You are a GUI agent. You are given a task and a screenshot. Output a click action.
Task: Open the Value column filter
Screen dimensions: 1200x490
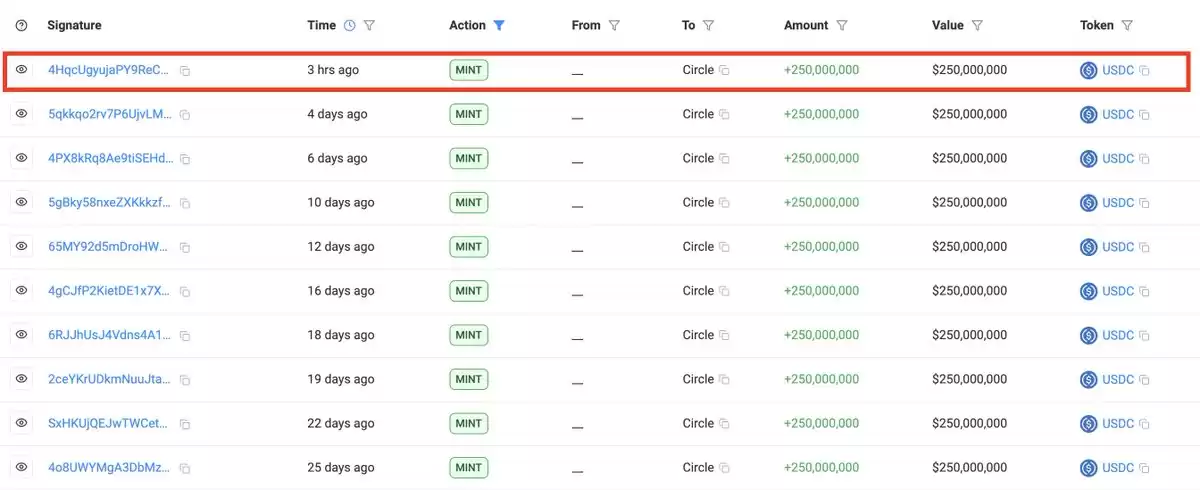pos(977,26)
